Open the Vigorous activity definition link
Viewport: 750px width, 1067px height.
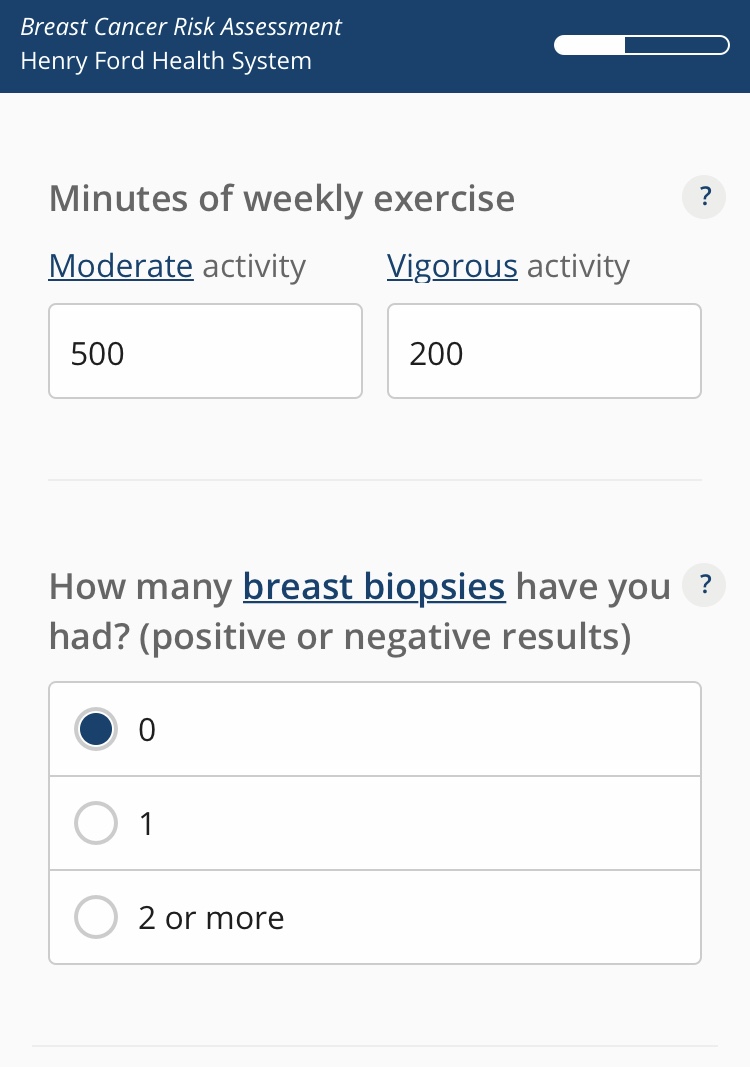[x=452, y=266]
